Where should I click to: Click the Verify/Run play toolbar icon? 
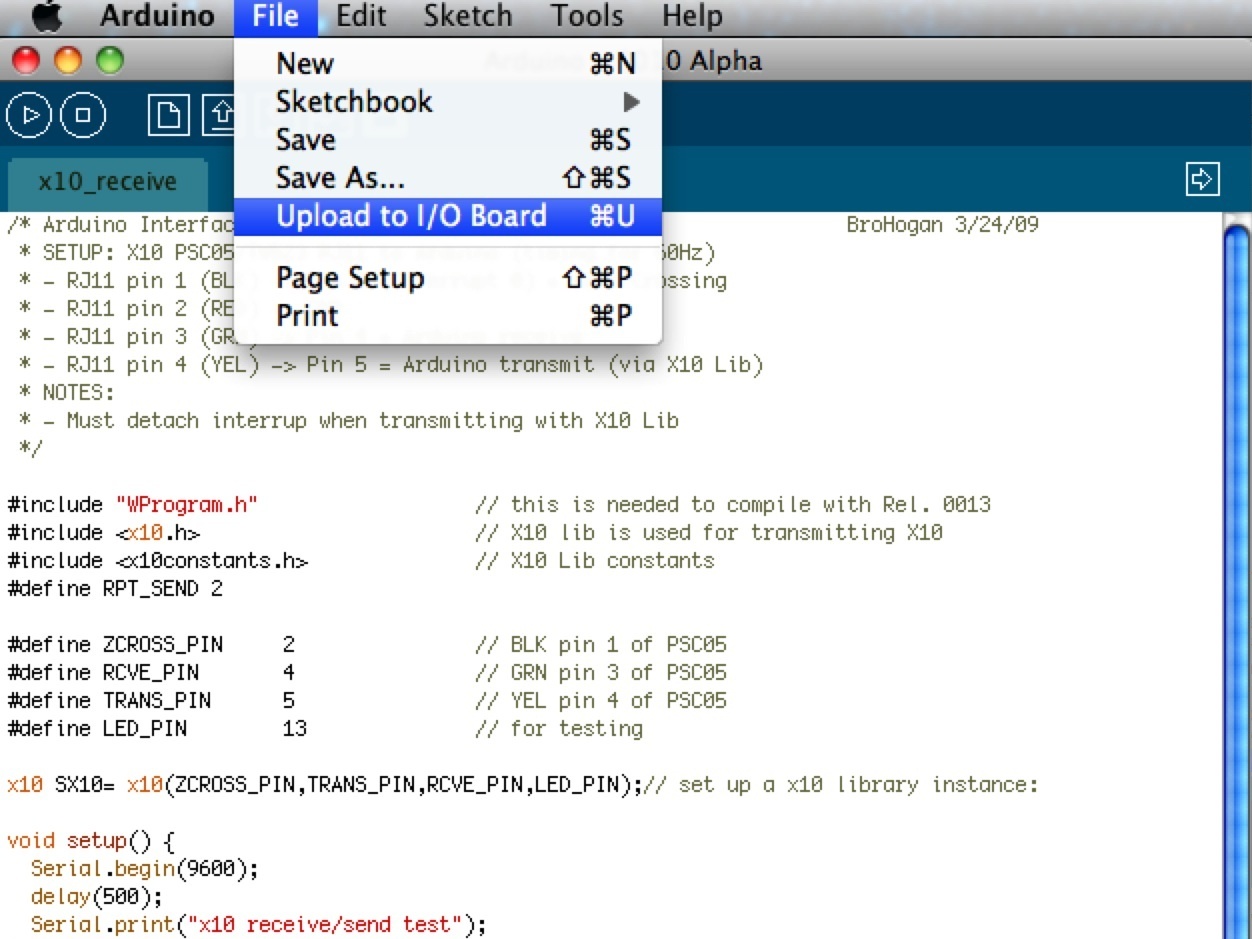coord(31,116)
